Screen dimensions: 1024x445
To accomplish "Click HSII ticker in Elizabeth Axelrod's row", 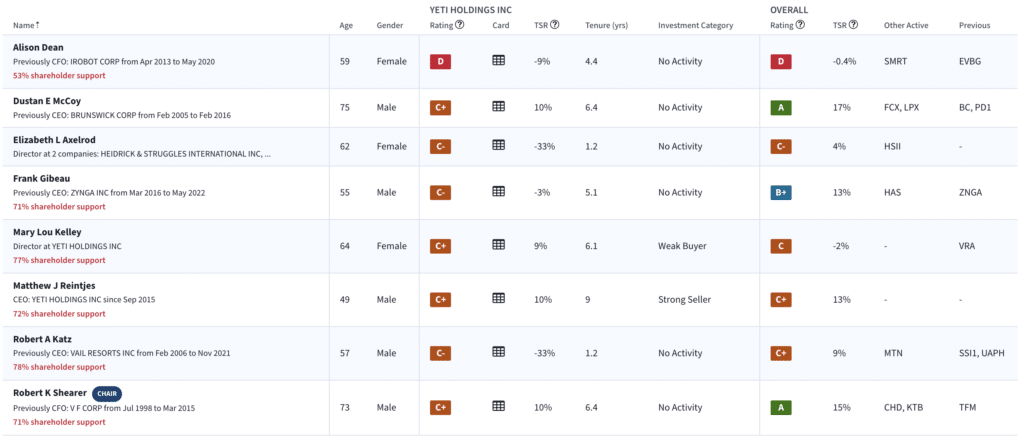I will (893, 146).
